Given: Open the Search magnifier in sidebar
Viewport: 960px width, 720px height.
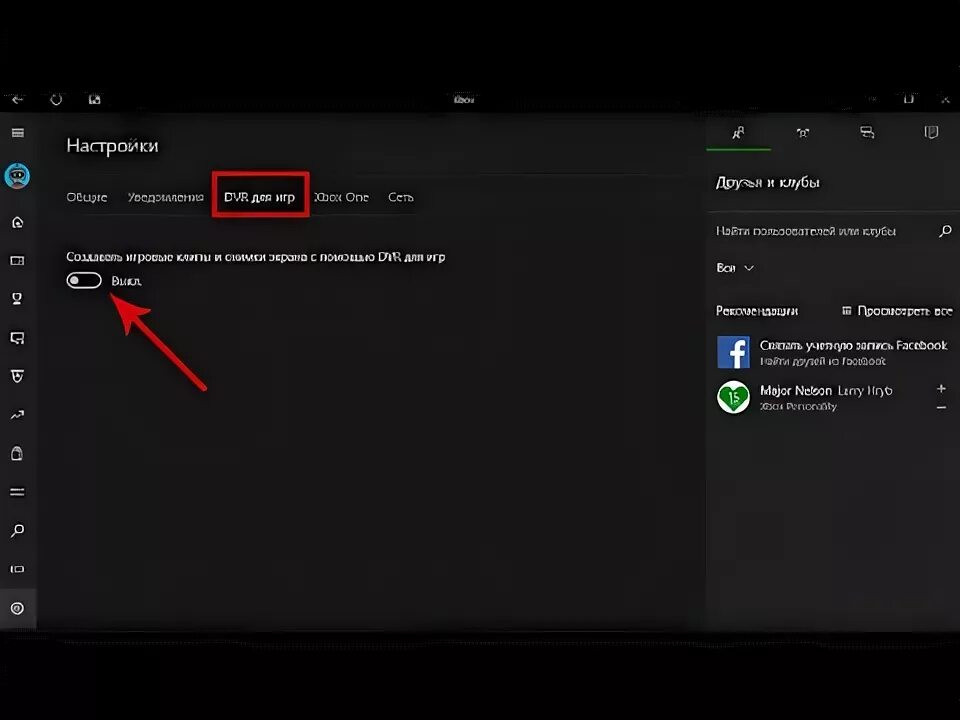Looking at the screenshot, I should 17,530.
